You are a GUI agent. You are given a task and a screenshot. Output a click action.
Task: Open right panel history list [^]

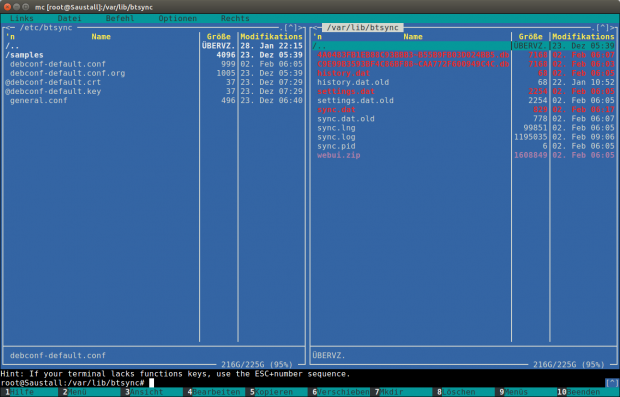pos(602,28)
